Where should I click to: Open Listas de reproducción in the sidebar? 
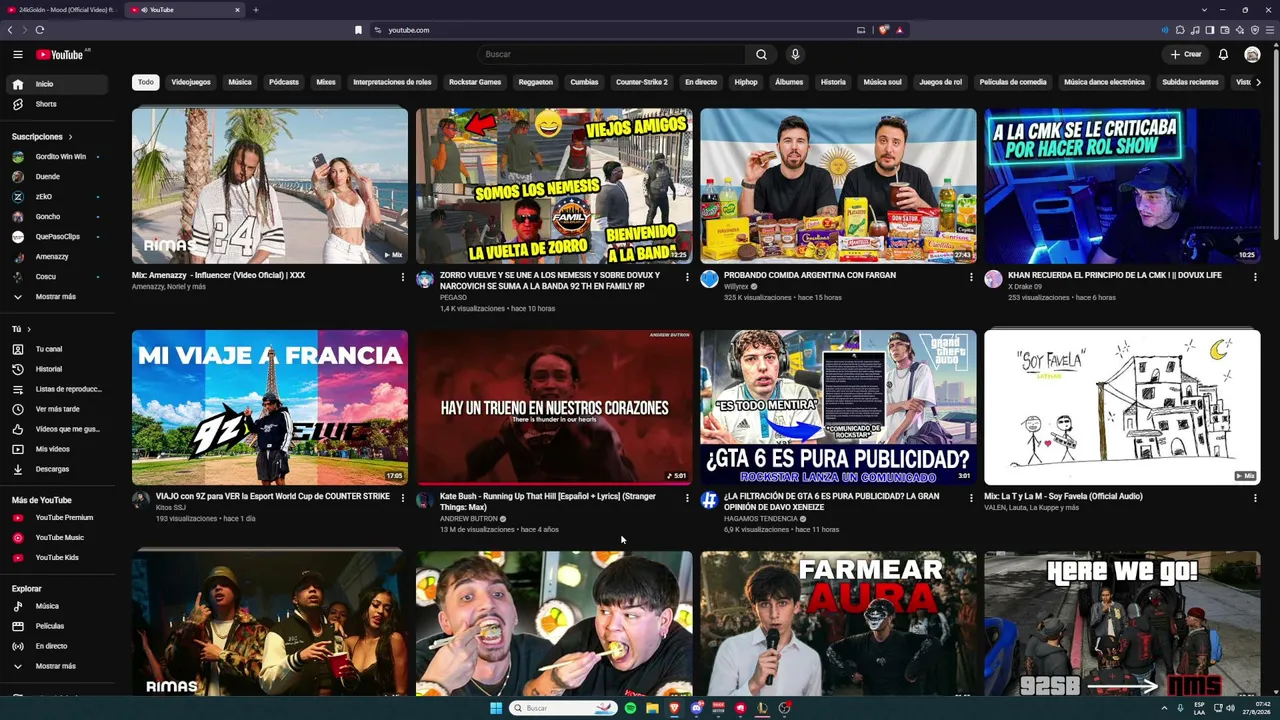pyautogui.click(x=57, y=389)
